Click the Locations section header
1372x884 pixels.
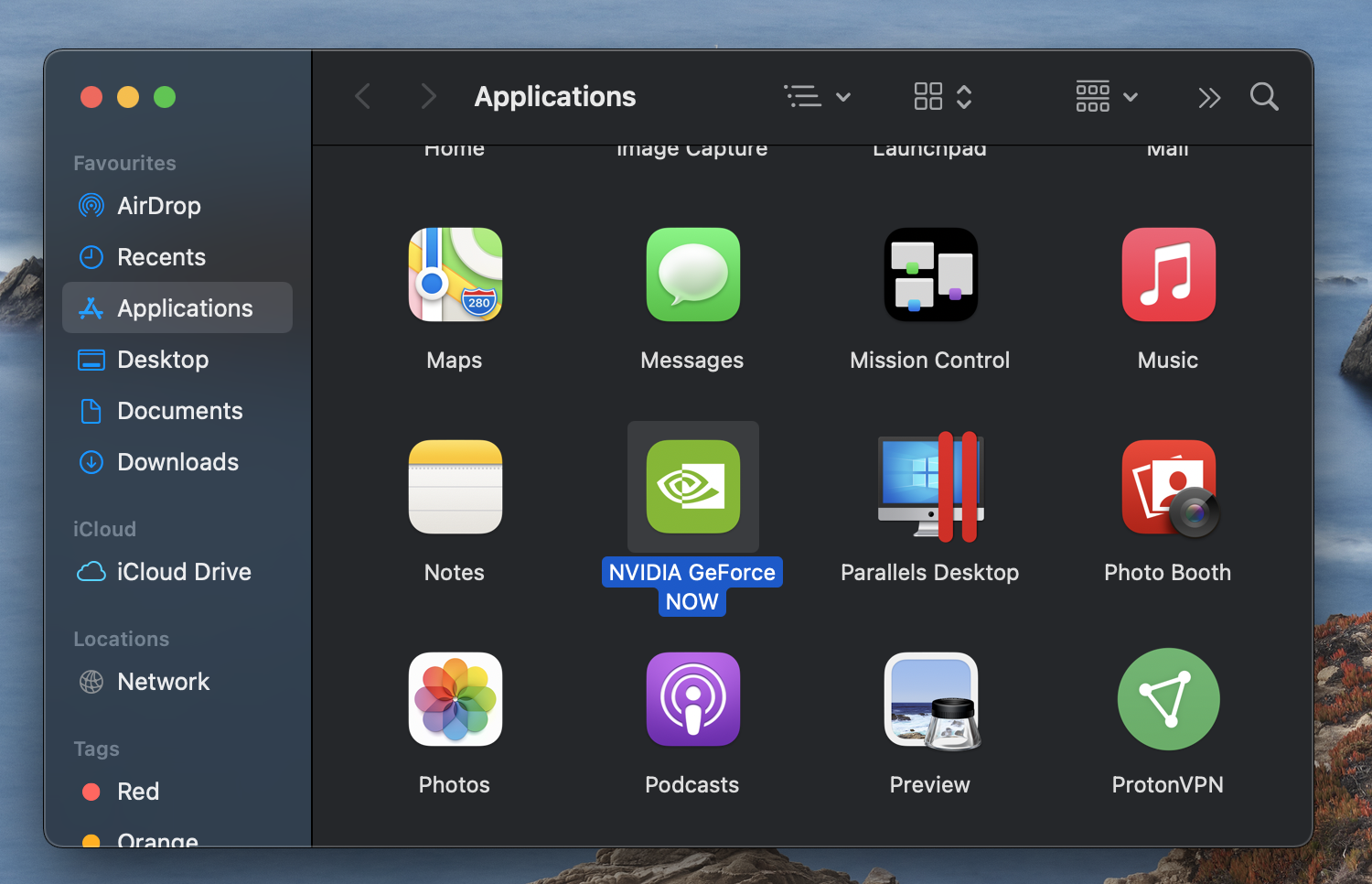point(121,639)
